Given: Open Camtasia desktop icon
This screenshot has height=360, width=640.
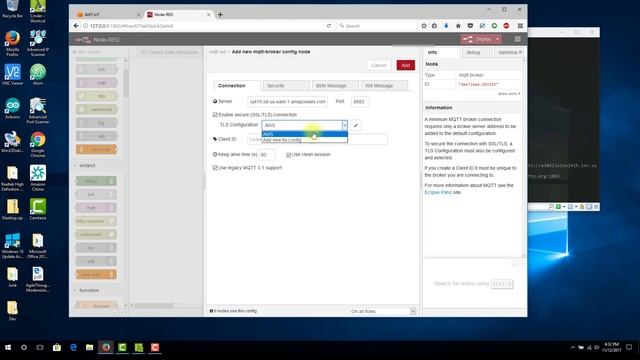Looking at the screenshot, I should (x=38, y=209).
